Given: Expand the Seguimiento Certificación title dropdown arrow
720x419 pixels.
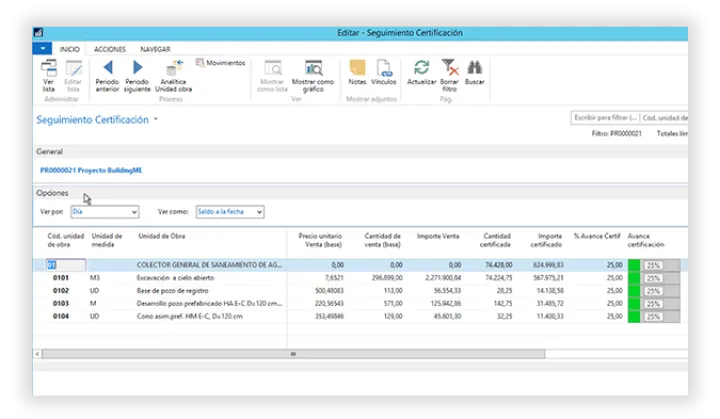Looking at the screenshot, I should [x=156, y=119].
